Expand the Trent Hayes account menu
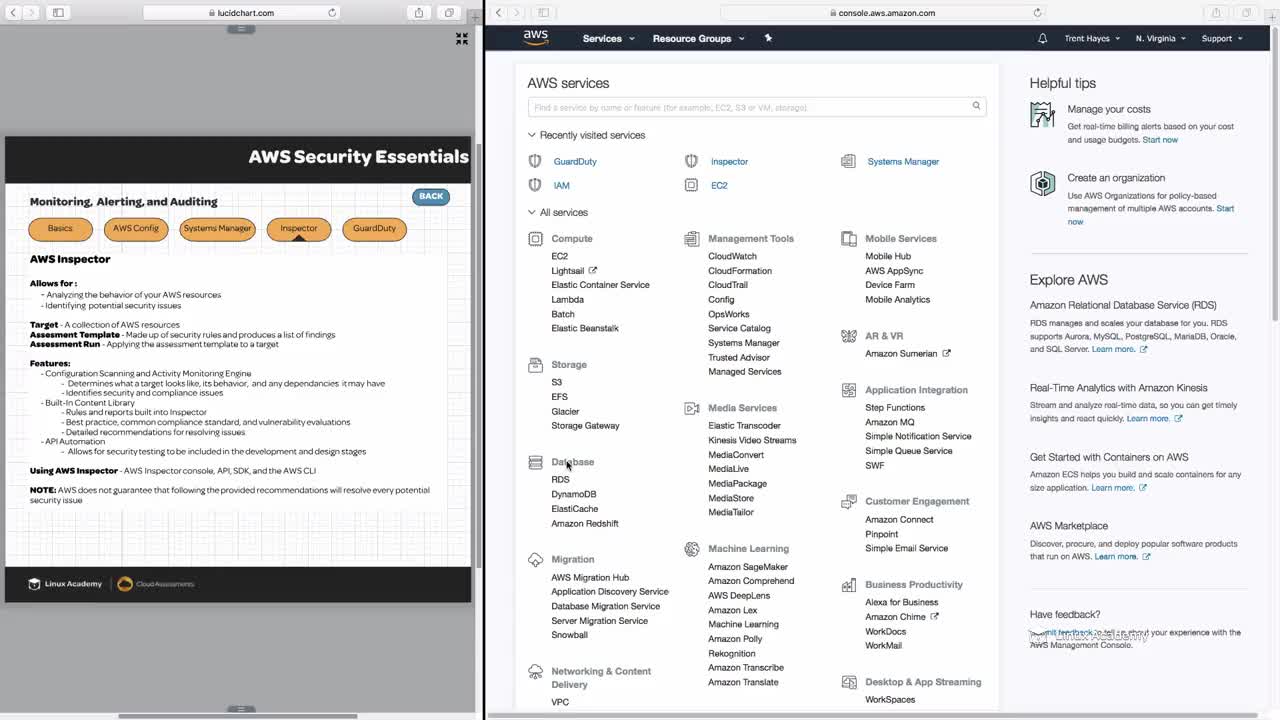The height and width of the screenshot is (720, 1280). [1091, 38]
